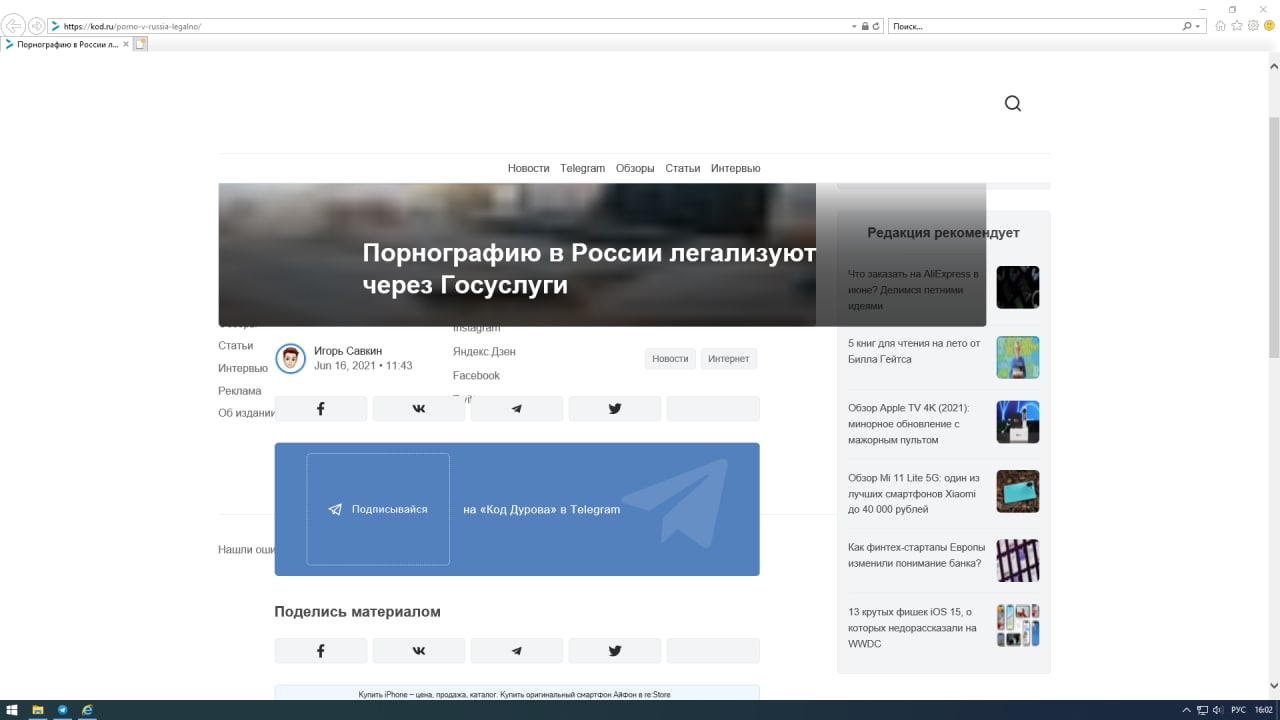
Task: Open article Обзор Apple TV 4K (2021)
Action: pyautogui.click(x=908, y=424)
